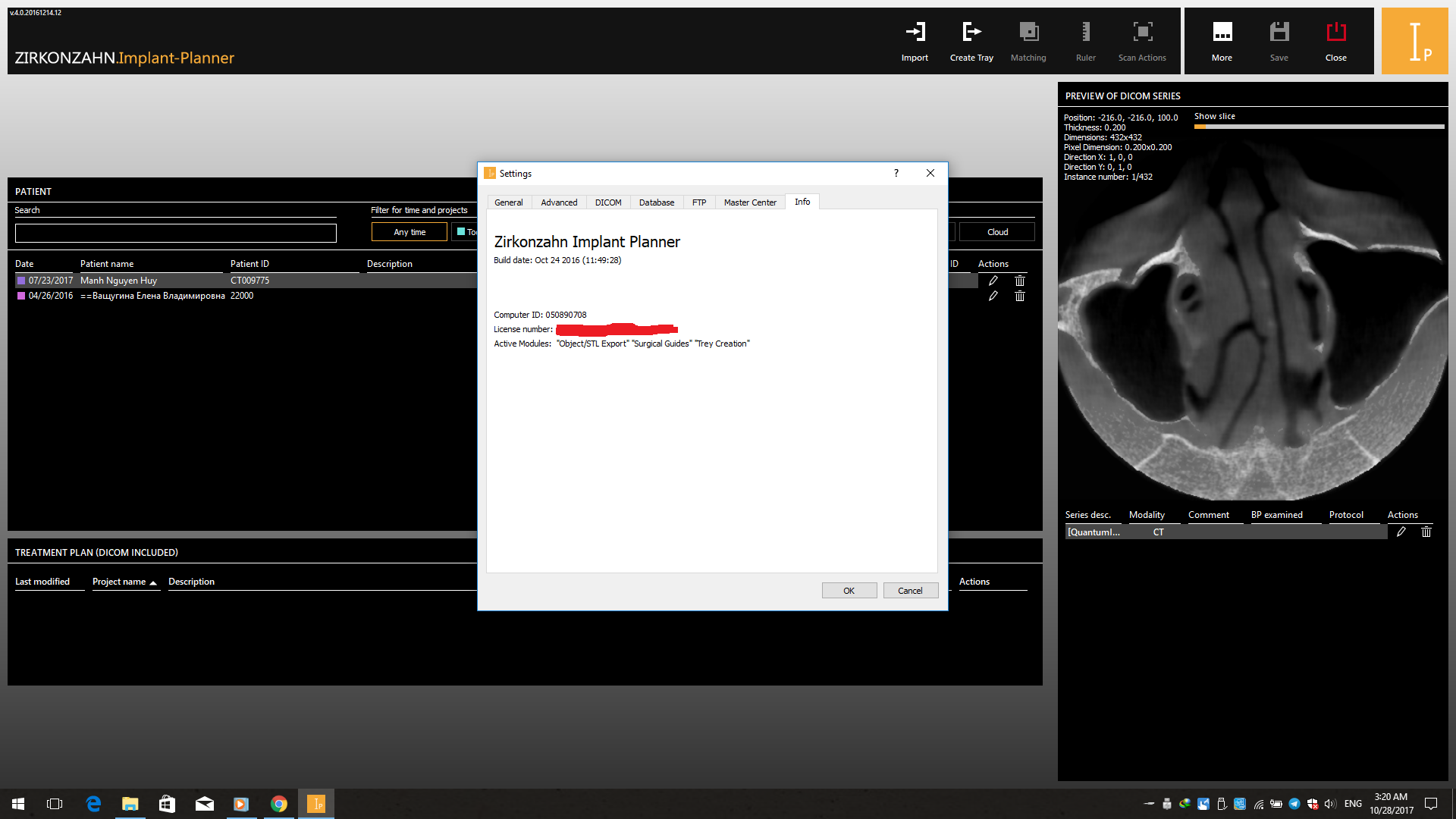Select the FTP tab
Screen dimensions: 1456x819
point(699,202)
